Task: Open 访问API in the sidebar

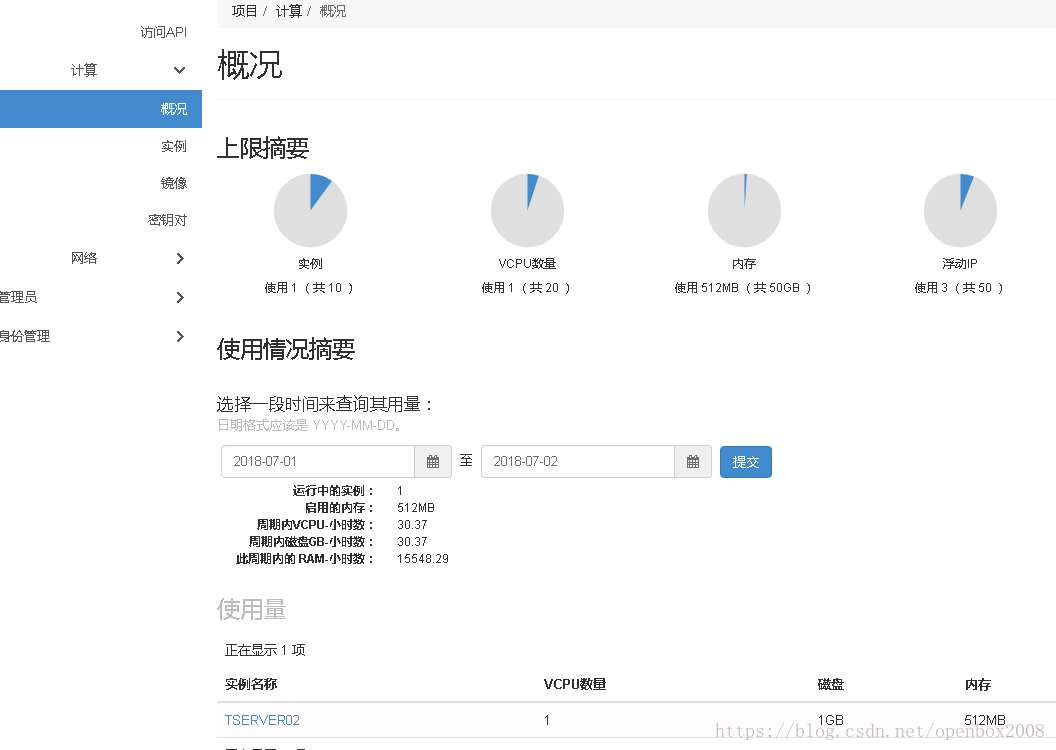Action: (x=163, y=32)
